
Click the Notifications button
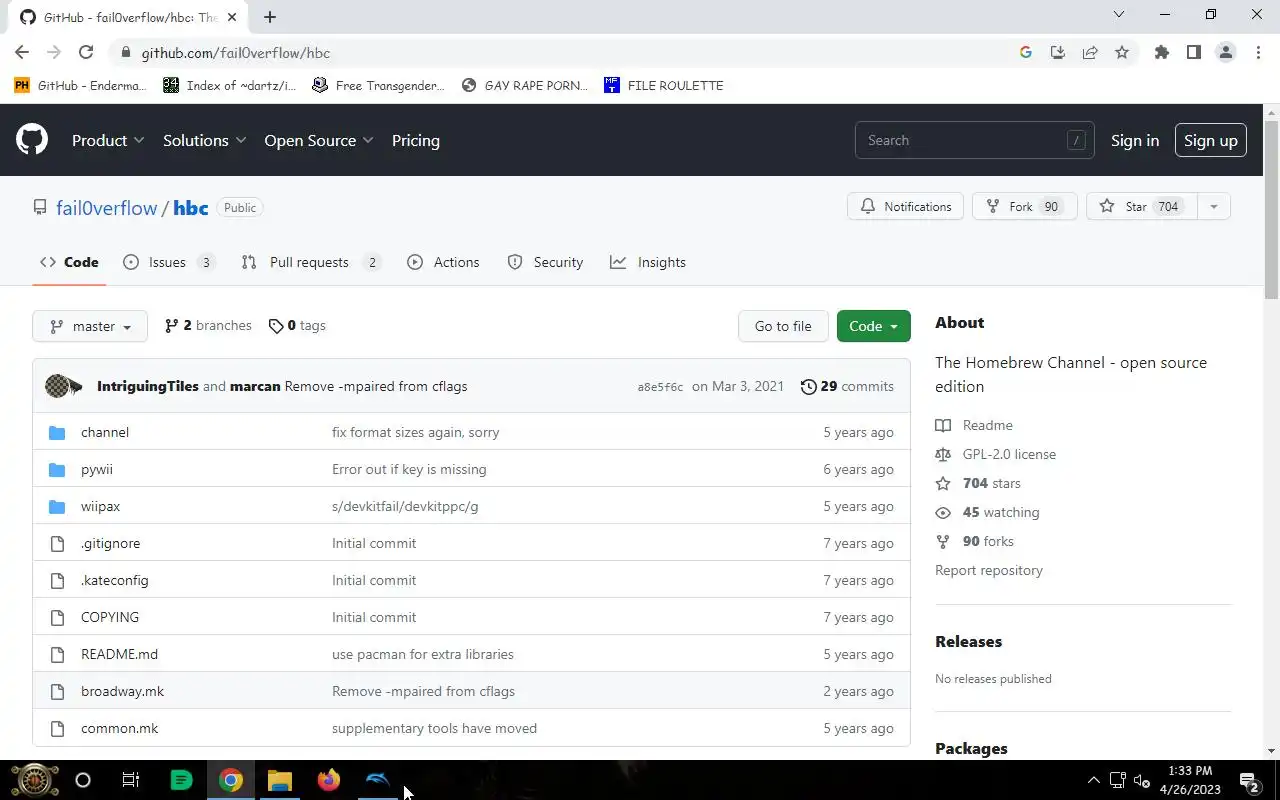coord(905,206)
